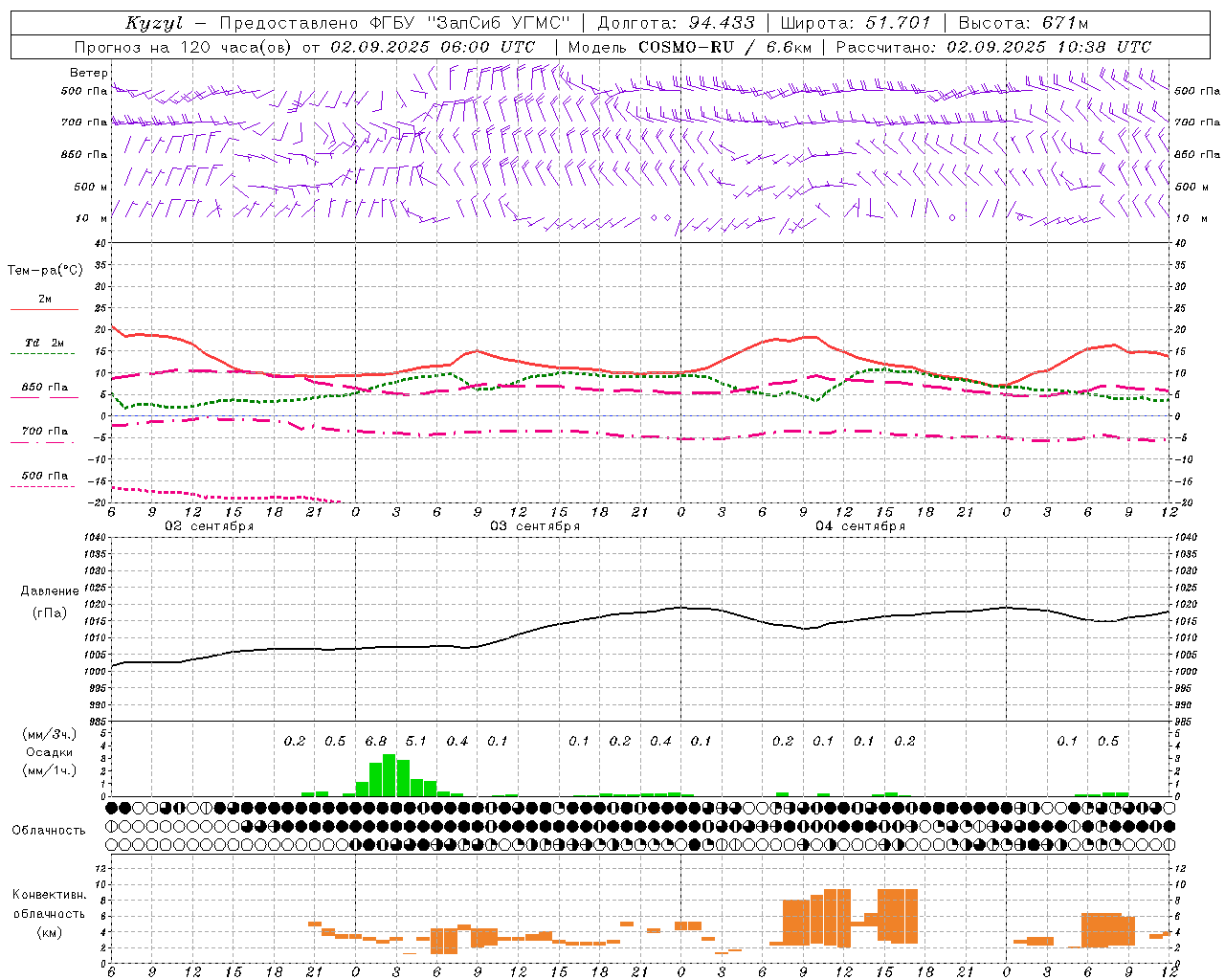Viewport: 1225px width, 980px height.
Task: Click the tallest green precipitation bar
Action: click(390, 775)
